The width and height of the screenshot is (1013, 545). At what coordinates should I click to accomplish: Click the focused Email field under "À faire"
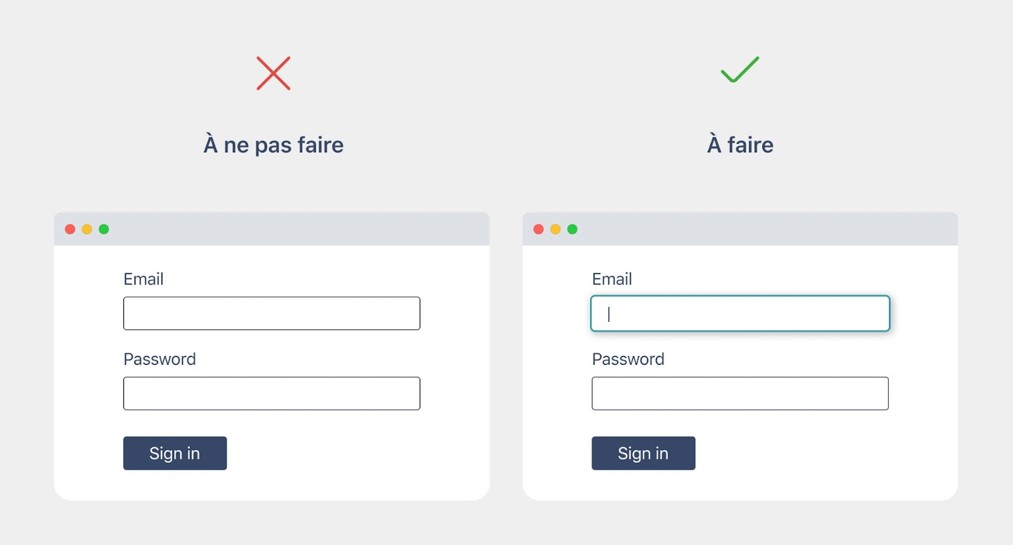coord(740,313)
